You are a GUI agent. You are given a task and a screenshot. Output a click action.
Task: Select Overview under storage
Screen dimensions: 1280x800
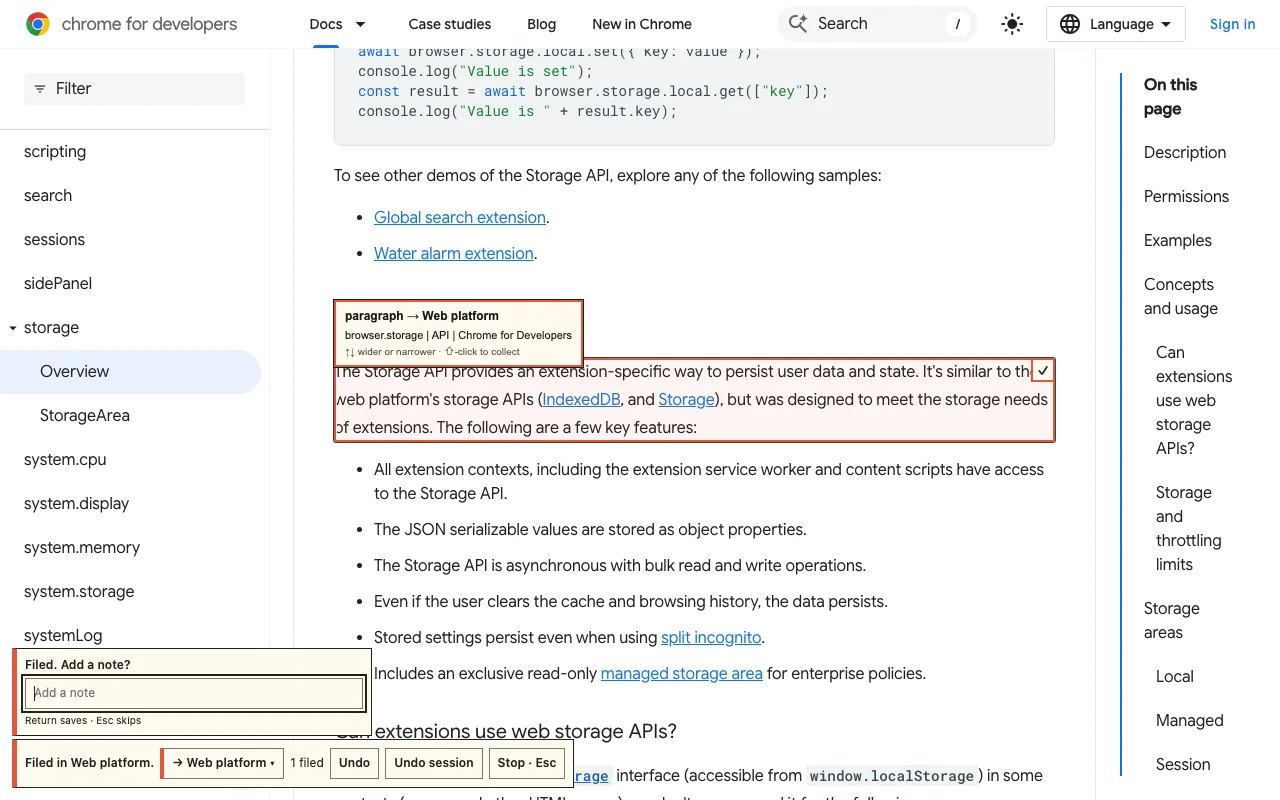(130, 372)
